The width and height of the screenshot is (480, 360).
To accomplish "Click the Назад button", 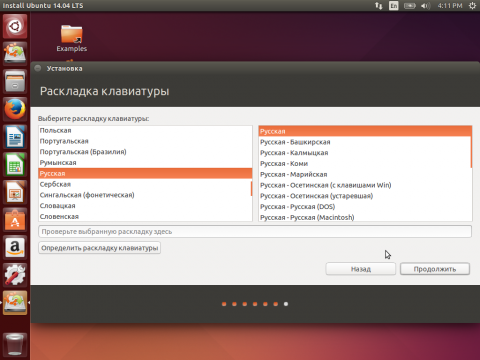I will point(361,269).
